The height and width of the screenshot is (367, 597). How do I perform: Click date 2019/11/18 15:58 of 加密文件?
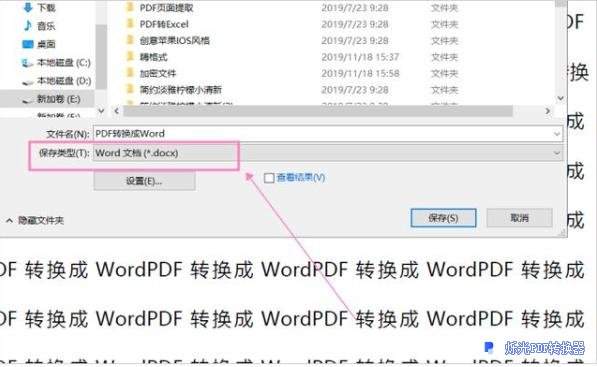coord(360,73)
